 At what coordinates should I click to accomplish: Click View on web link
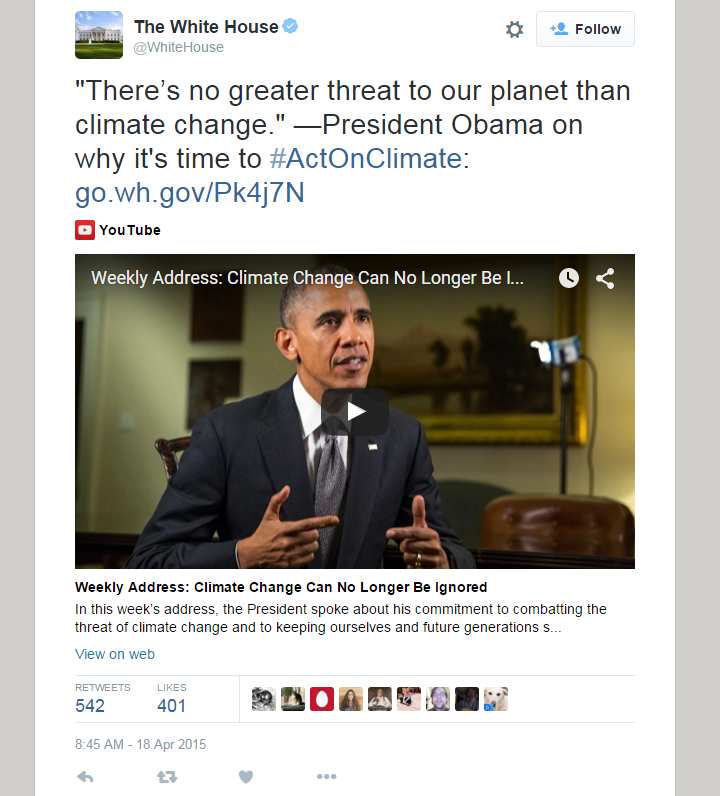tap(115, 654)
